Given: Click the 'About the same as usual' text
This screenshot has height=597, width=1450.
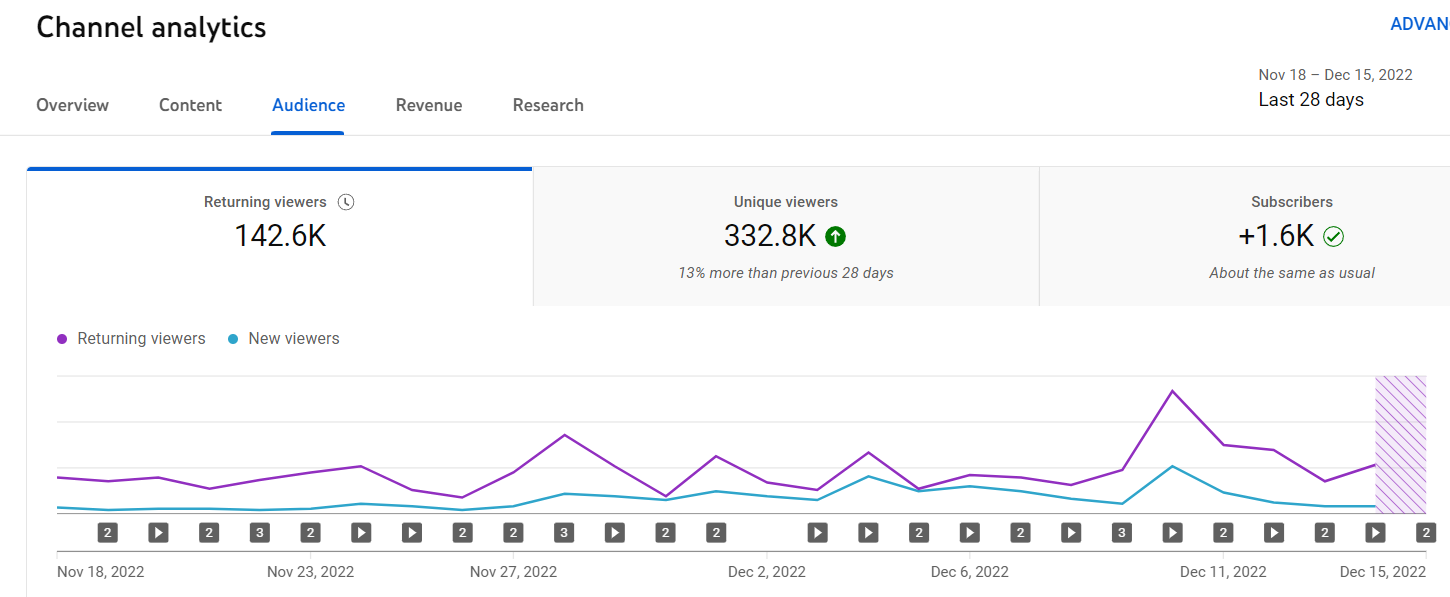Looking at the screenshot, I should (x=1292, y=273).
